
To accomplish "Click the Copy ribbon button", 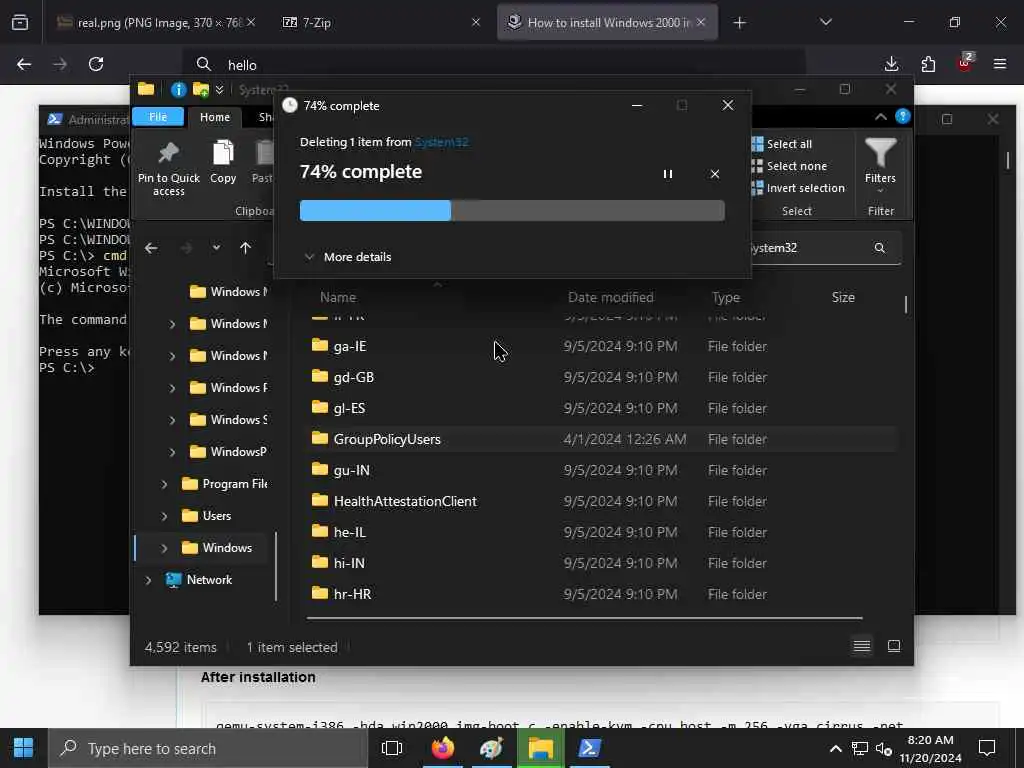I will (x=223, y=162).
